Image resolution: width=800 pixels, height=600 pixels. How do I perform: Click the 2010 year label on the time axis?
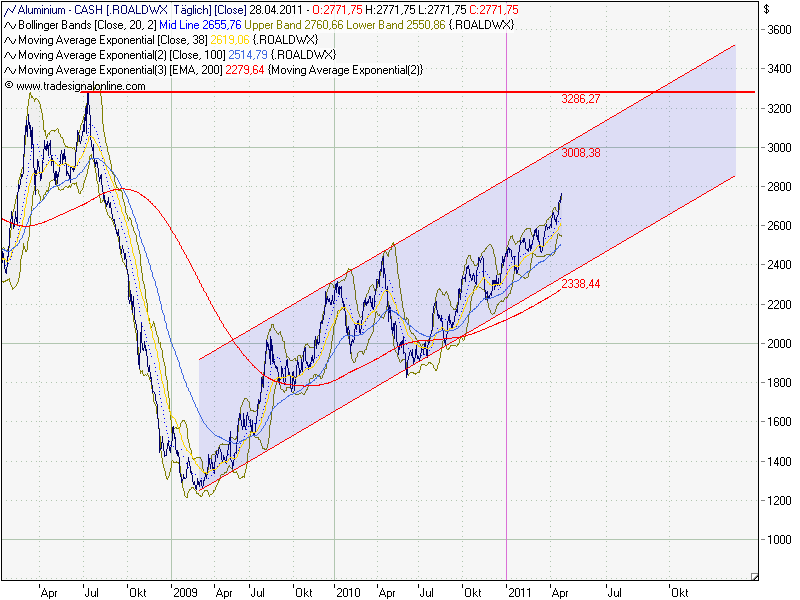348,592
